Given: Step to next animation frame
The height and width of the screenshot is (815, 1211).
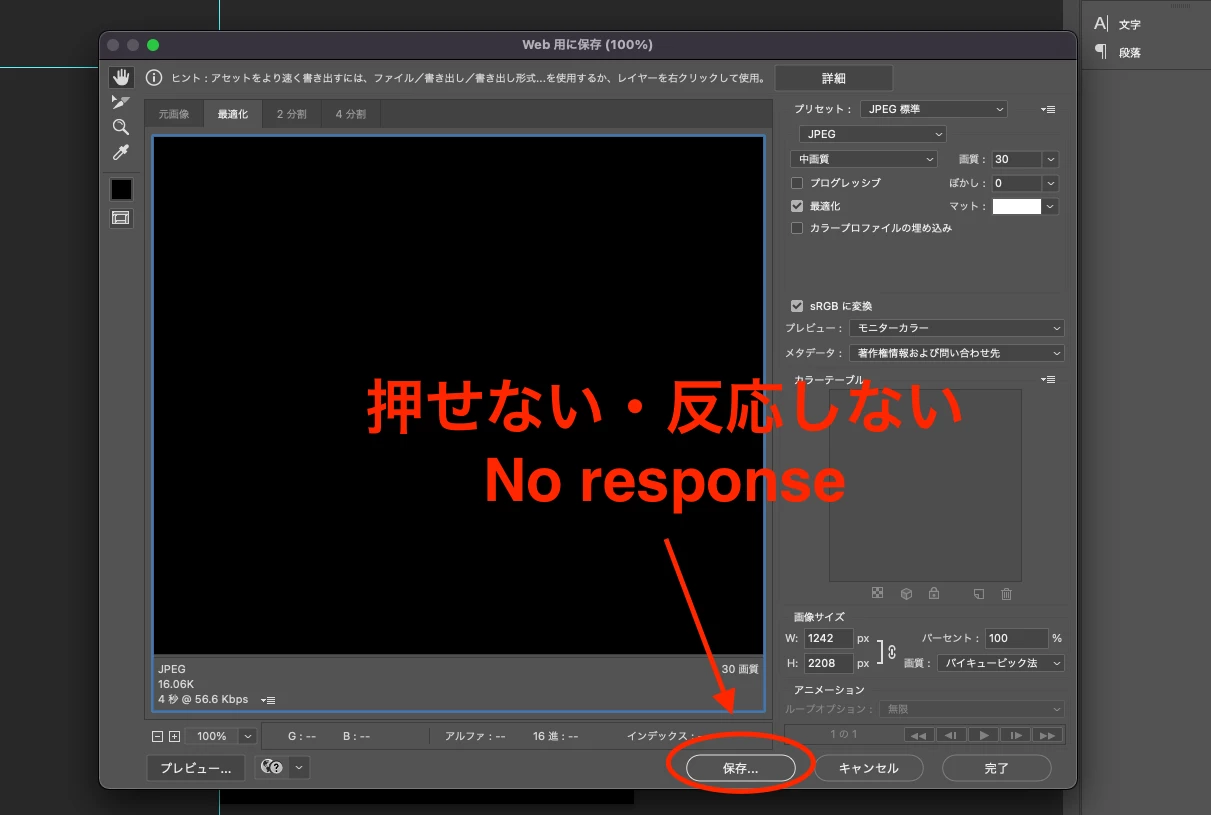Looking at the screenshot, I should 1015,735.
